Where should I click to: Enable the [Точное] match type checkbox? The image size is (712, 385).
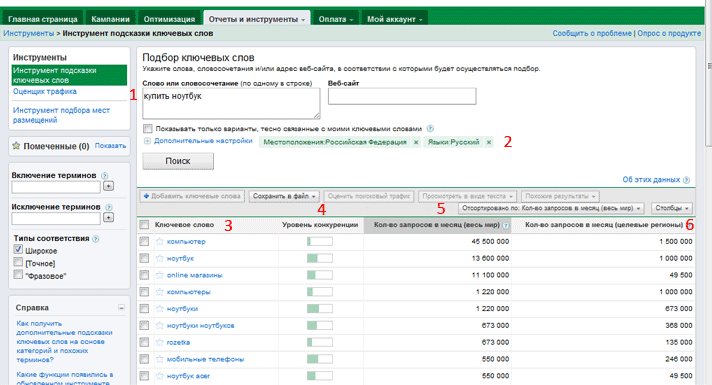[x=18, y=262]
